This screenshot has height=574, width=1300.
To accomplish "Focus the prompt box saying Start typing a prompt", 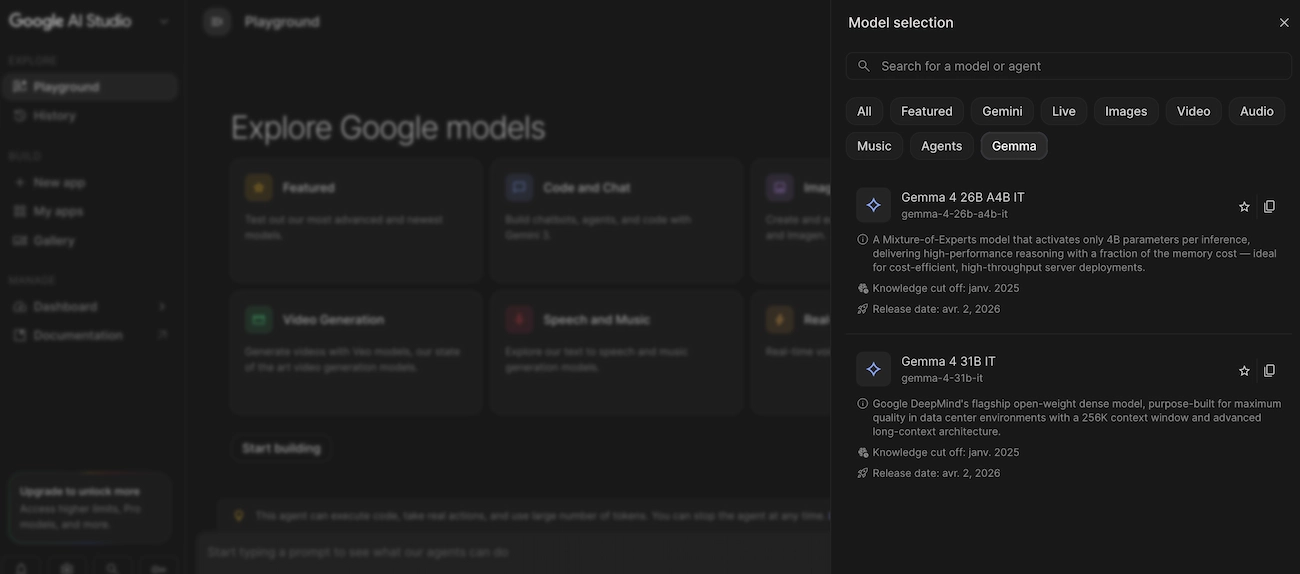I will click(512, 552).
